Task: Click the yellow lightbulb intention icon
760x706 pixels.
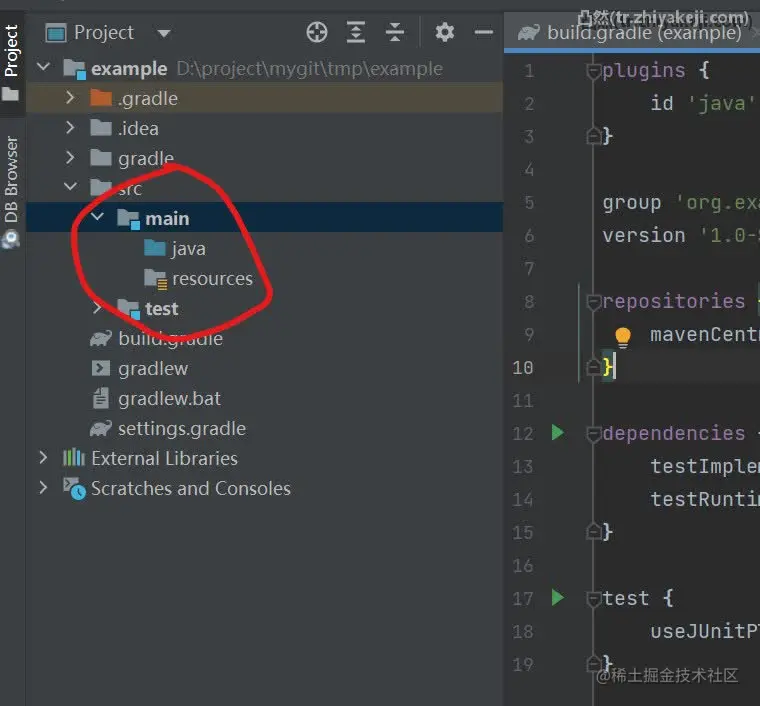Action: point(622,336)
